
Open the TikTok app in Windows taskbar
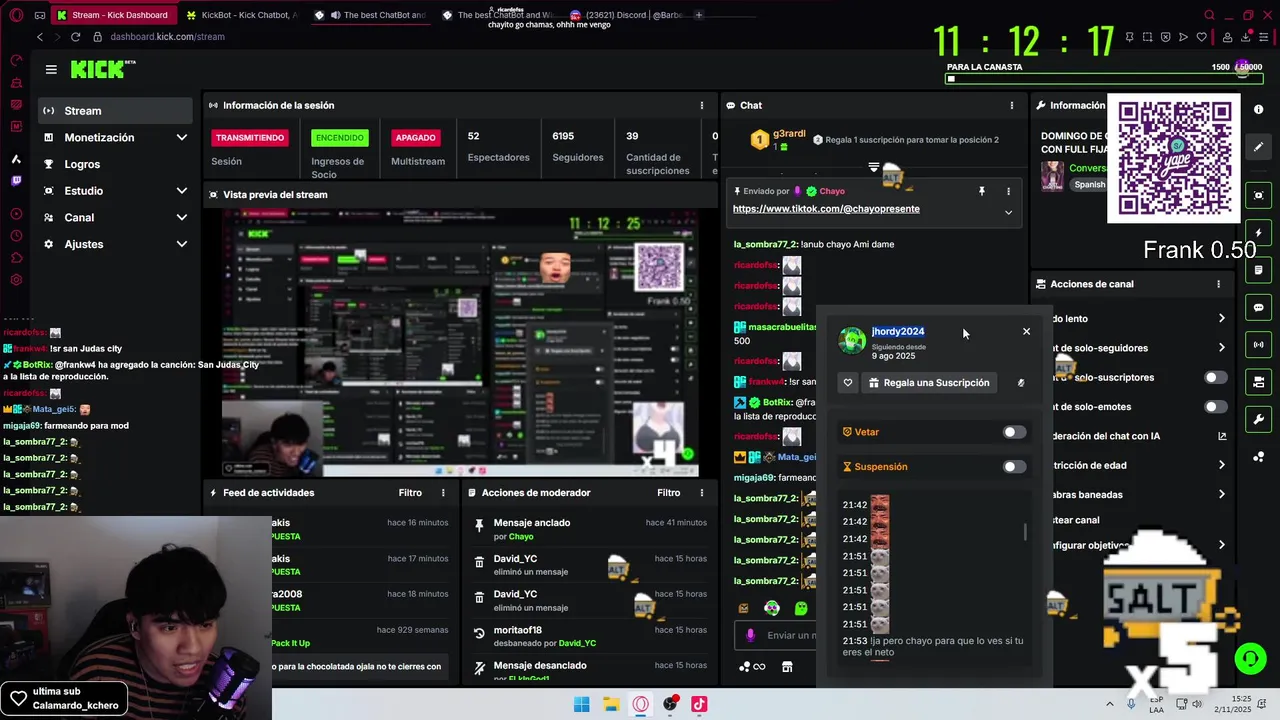pyautogui.click(x=699, y=704)
